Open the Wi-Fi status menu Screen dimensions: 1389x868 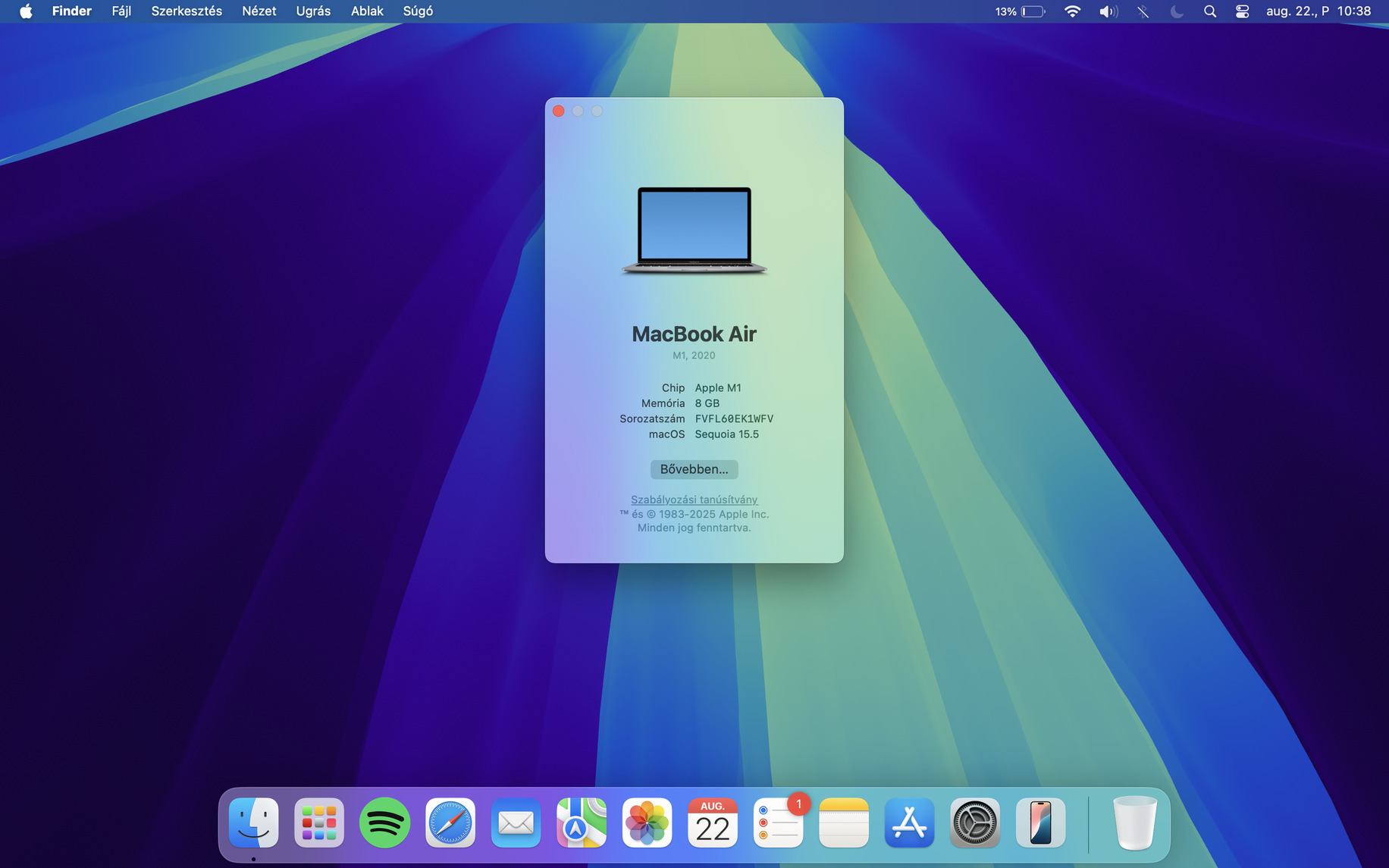coord(1072,11)
